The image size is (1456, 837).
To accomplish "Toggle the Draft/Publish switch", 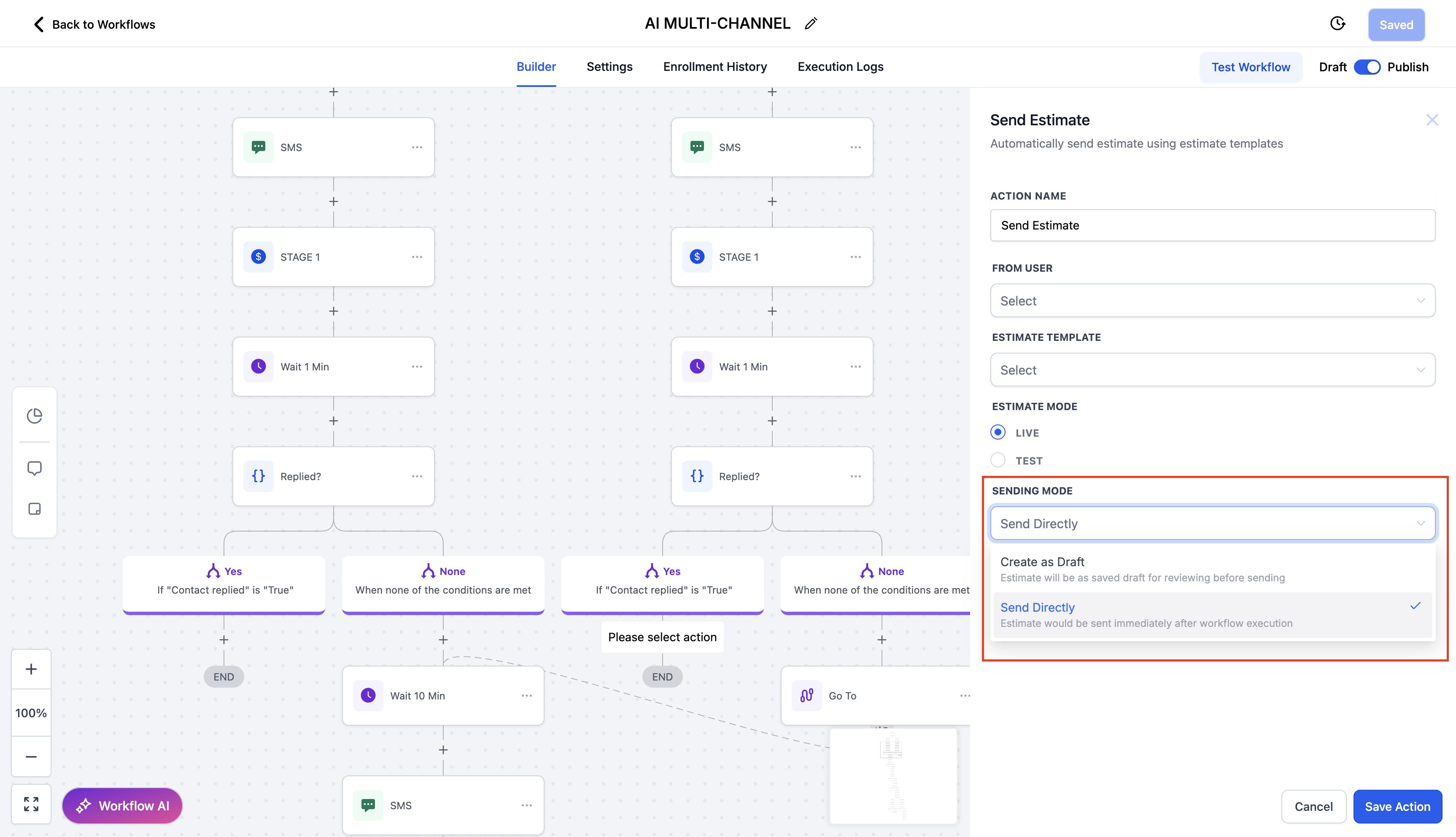I will coord(1367,67).
